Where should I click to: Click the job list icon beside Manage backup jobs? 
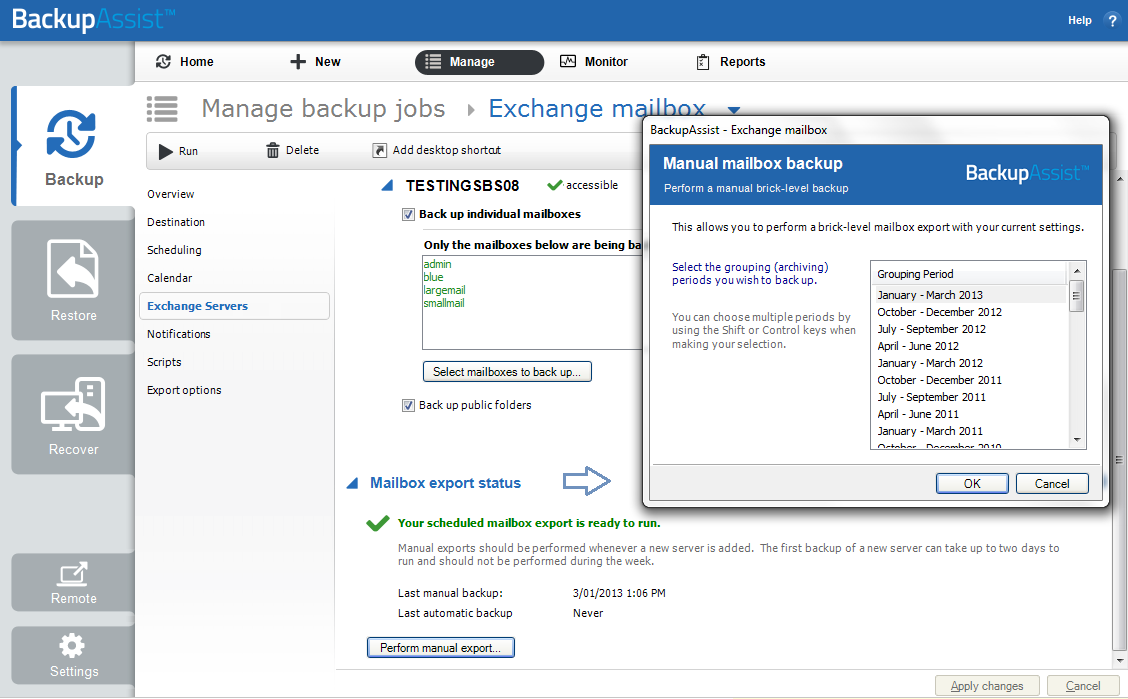tap(163, 109)
